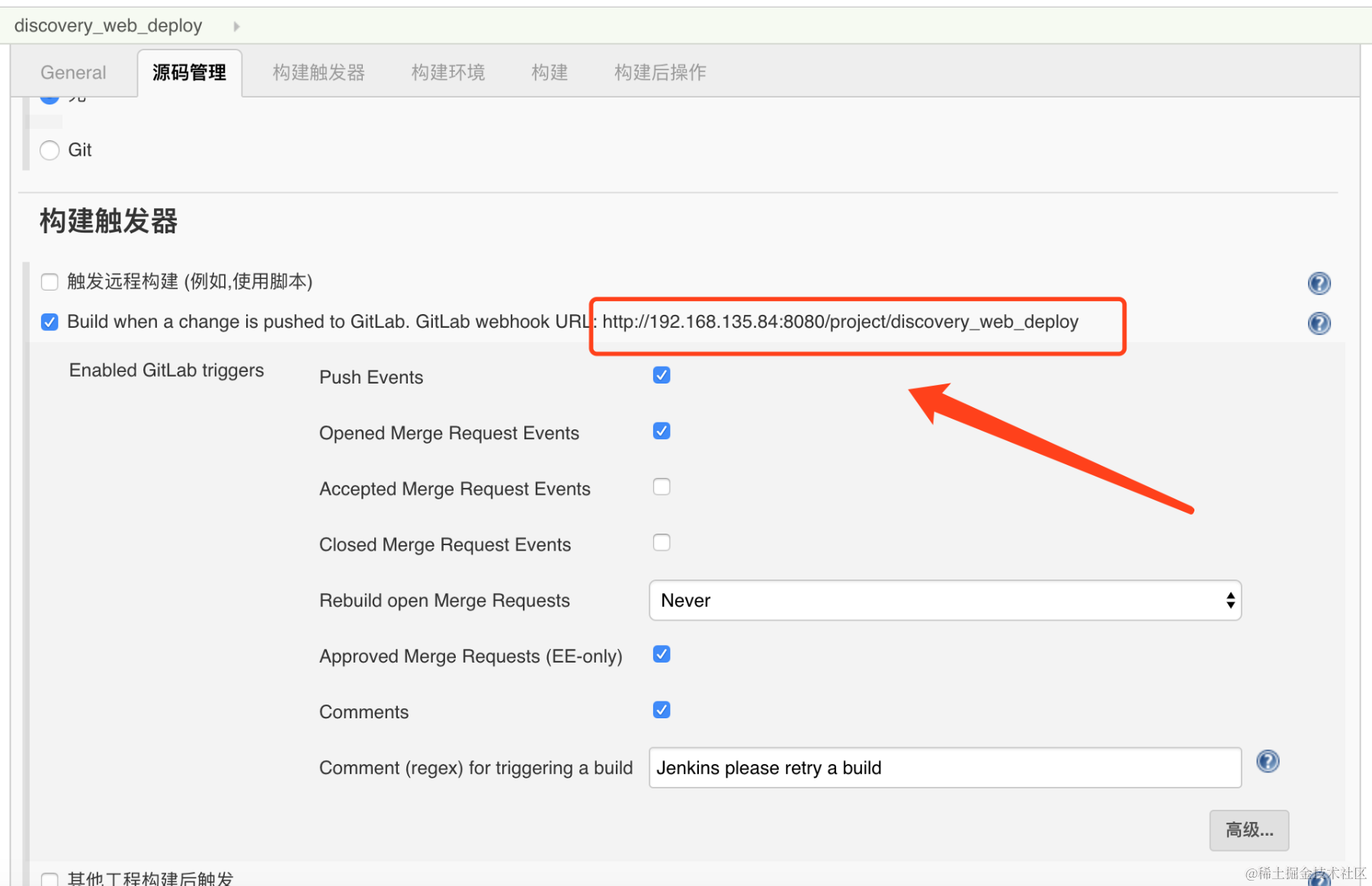1372x886 pixels.
Task: Click the Closed Merge Request Events label
Action: click(x=445, y=544)
